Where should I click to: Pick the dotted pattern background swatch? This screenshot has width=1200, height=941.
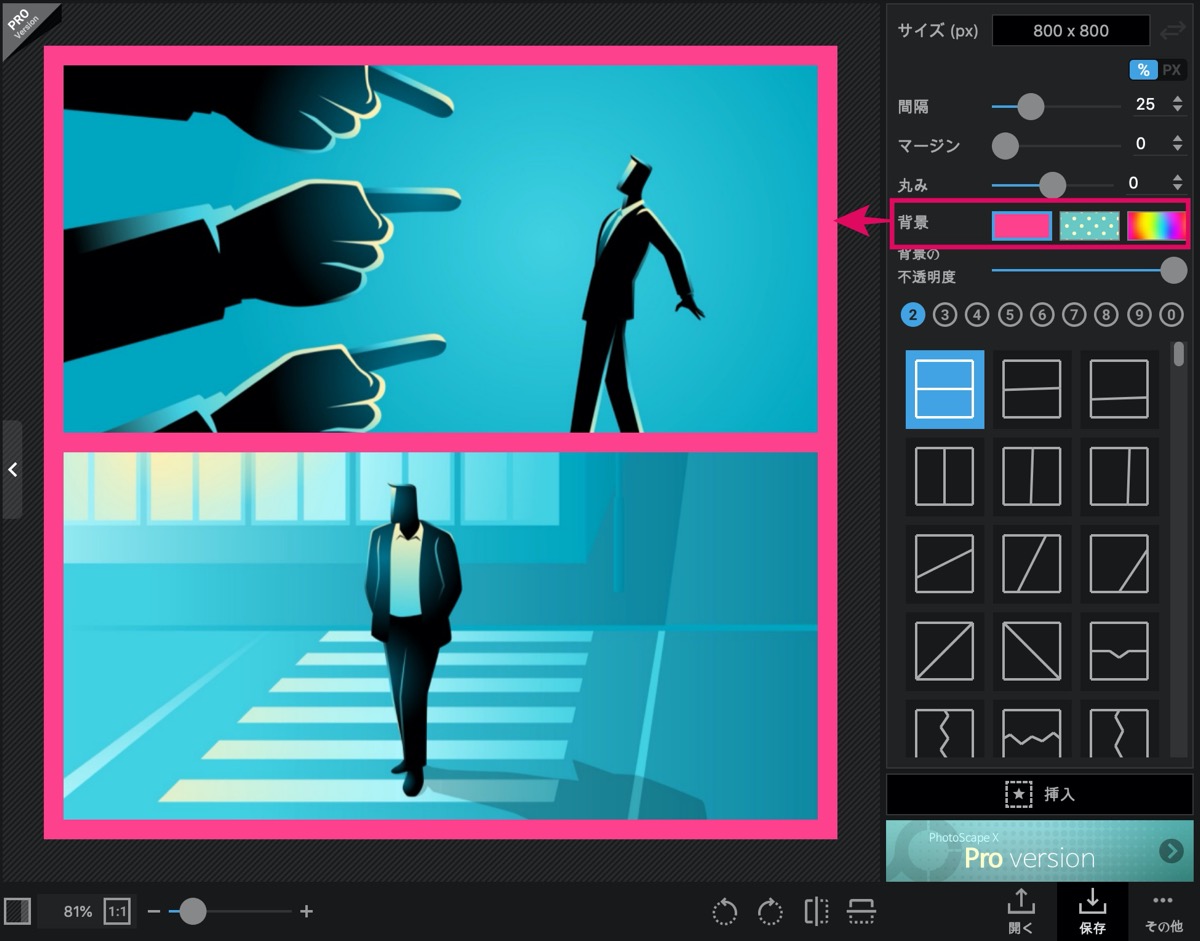[1089, 226]
